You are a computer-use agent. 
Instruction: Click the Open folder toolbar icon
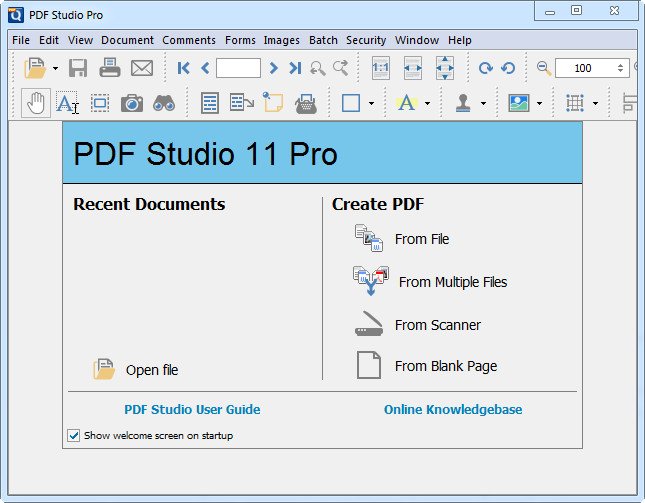pyautogui.click(x=35, y=68)
